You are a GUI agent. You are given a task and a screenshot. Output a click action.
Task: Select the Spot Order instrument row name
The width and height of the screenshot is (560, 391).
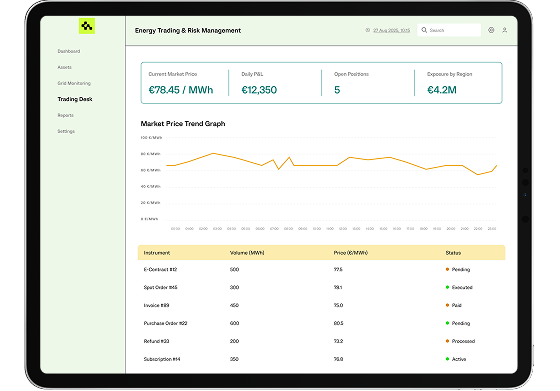click(x=160, y=287)
